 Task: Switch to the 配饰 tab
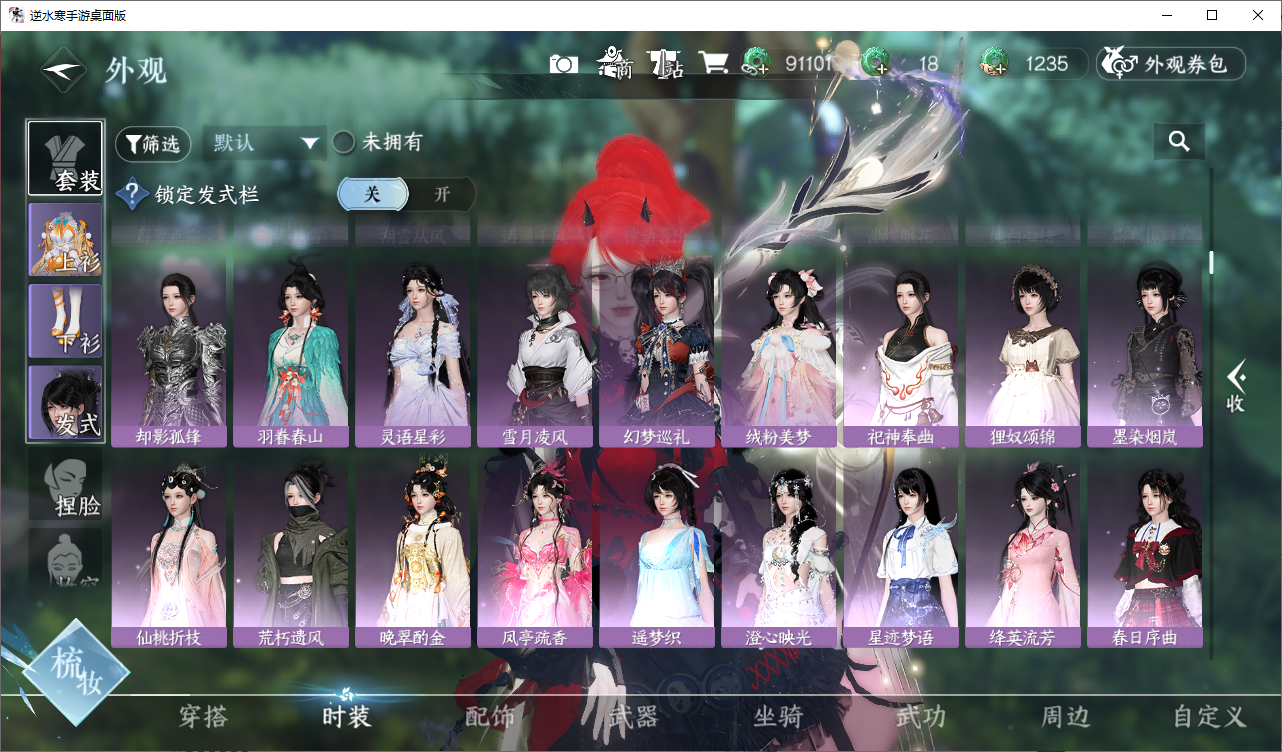(x=490, y=716)
